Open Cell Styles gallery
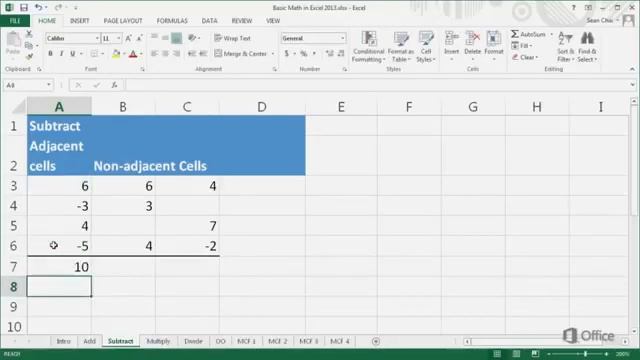This screenshot has width=640, height=360. (426, 47)
